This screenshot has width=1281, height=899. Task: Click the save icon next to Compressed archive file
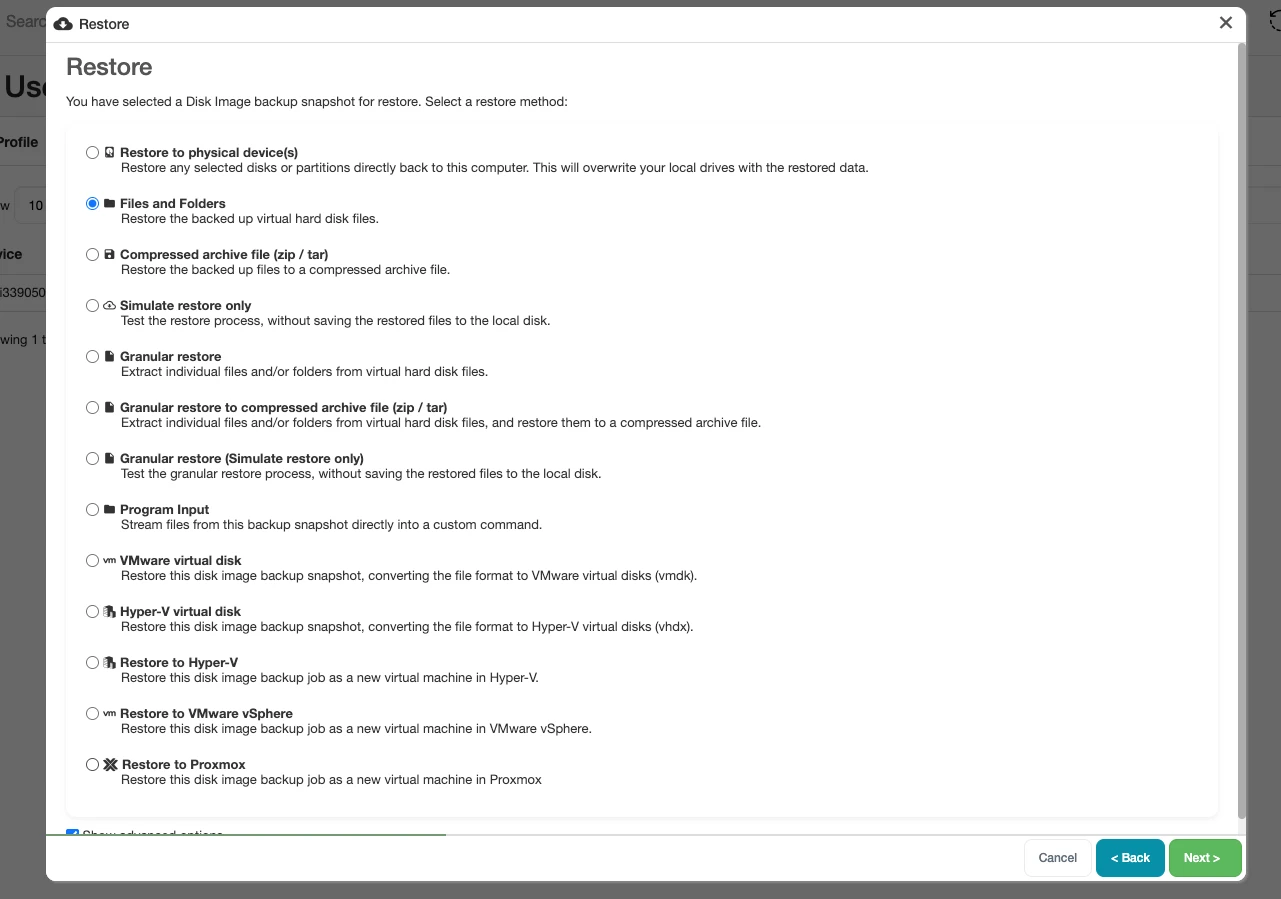[109, 254]
